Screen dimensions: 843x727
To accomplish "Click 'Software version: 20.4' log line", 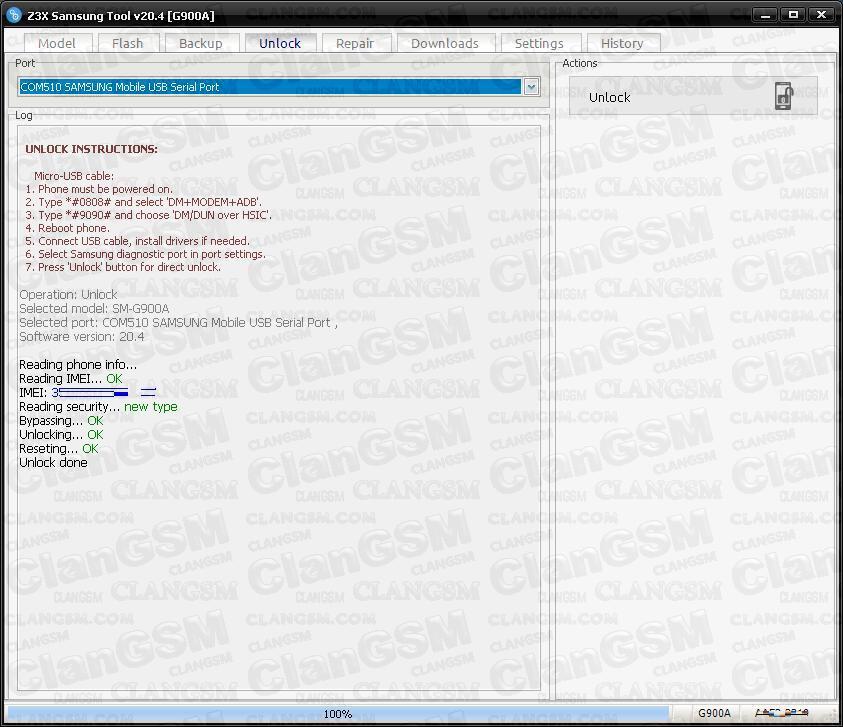I will (x=82, y=337).
